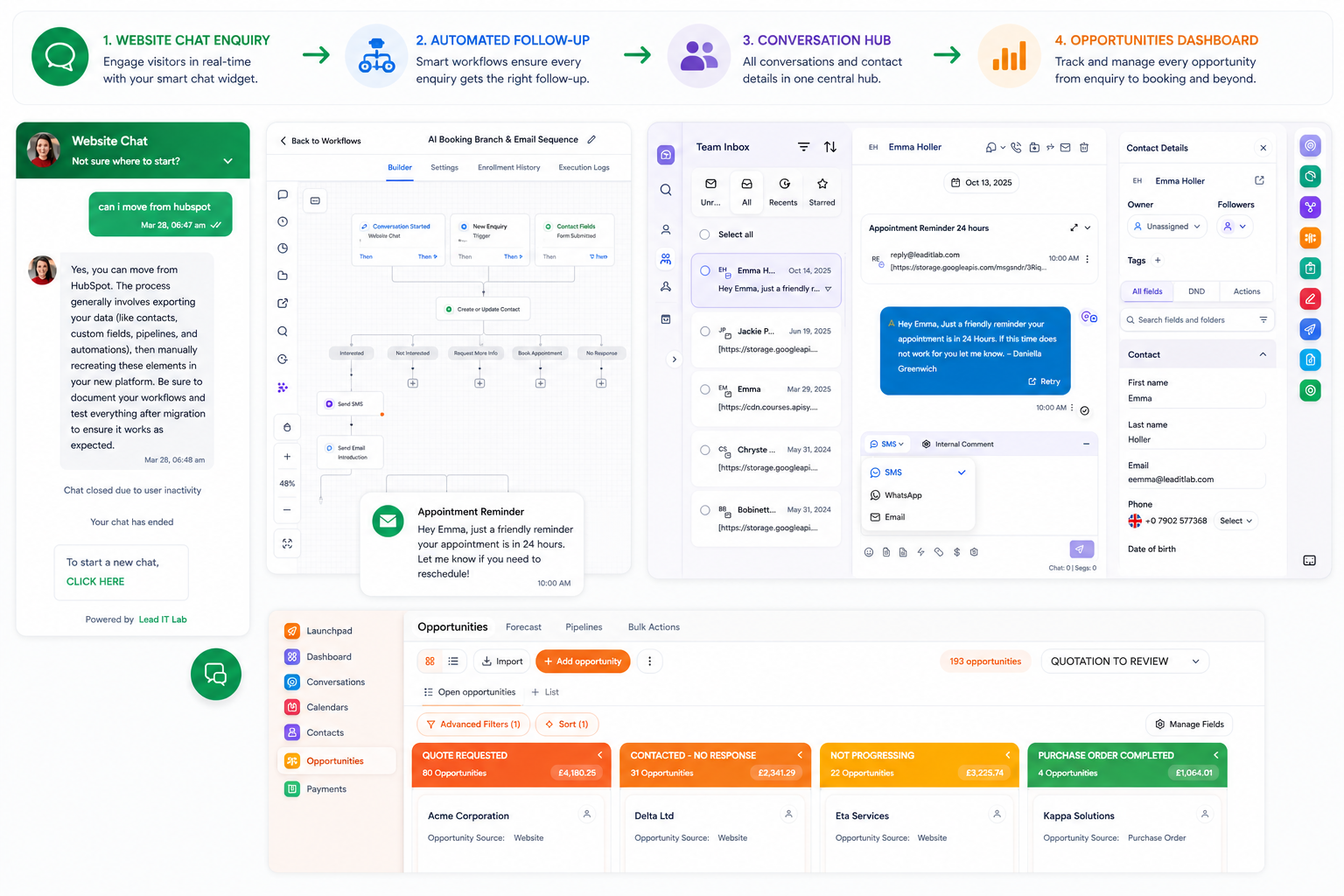Click the send message paper plane button
The width and height of the screenshot is (1344, 896).
click(1081, 549)
